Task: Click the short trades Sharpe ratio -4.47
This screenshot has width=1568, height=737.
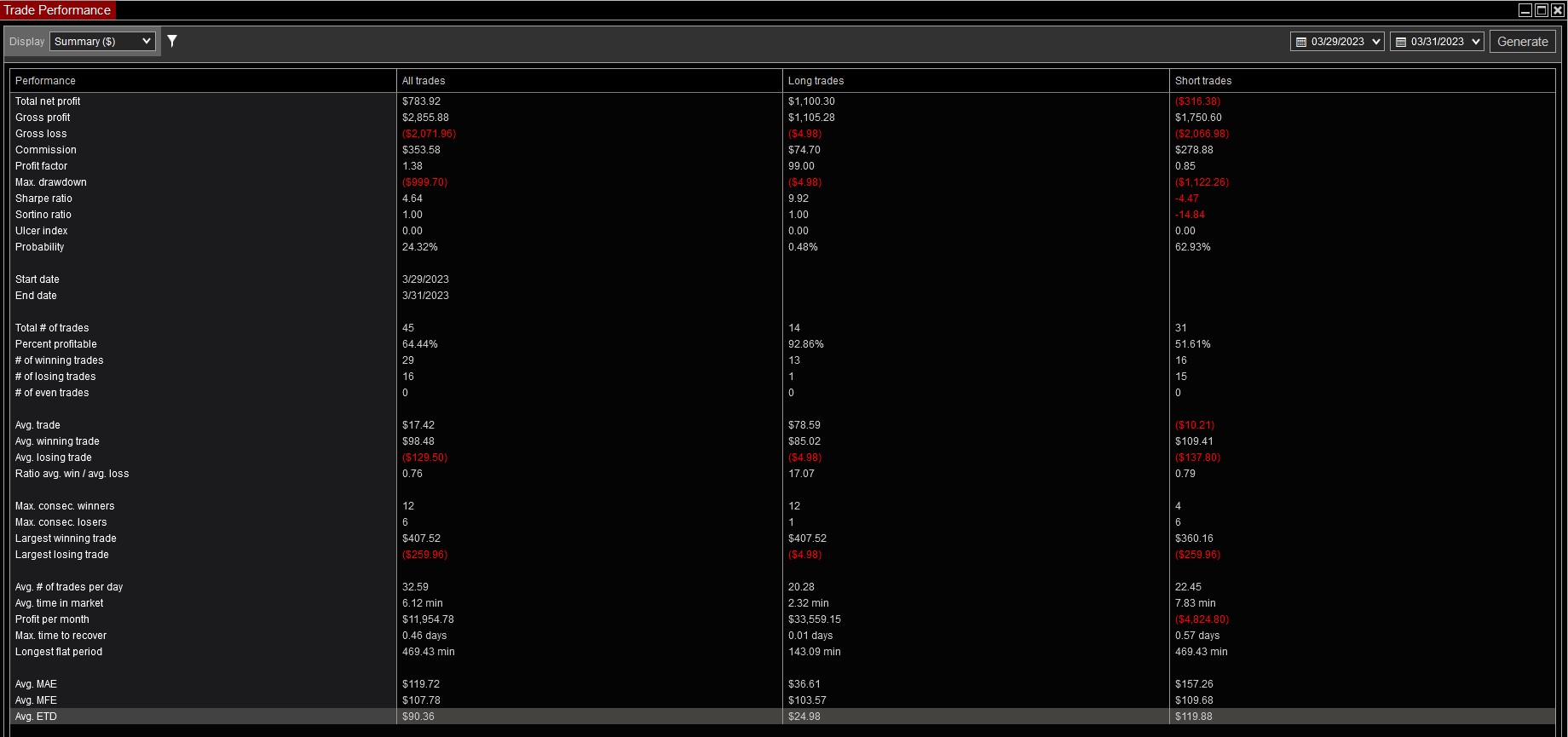Action: point(1186,199)
